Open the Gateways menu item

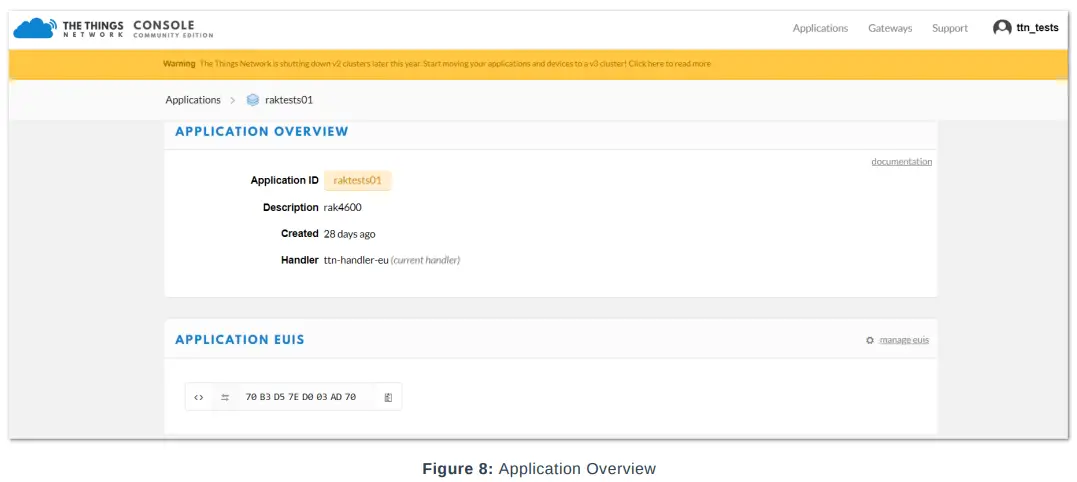point(890,28)
